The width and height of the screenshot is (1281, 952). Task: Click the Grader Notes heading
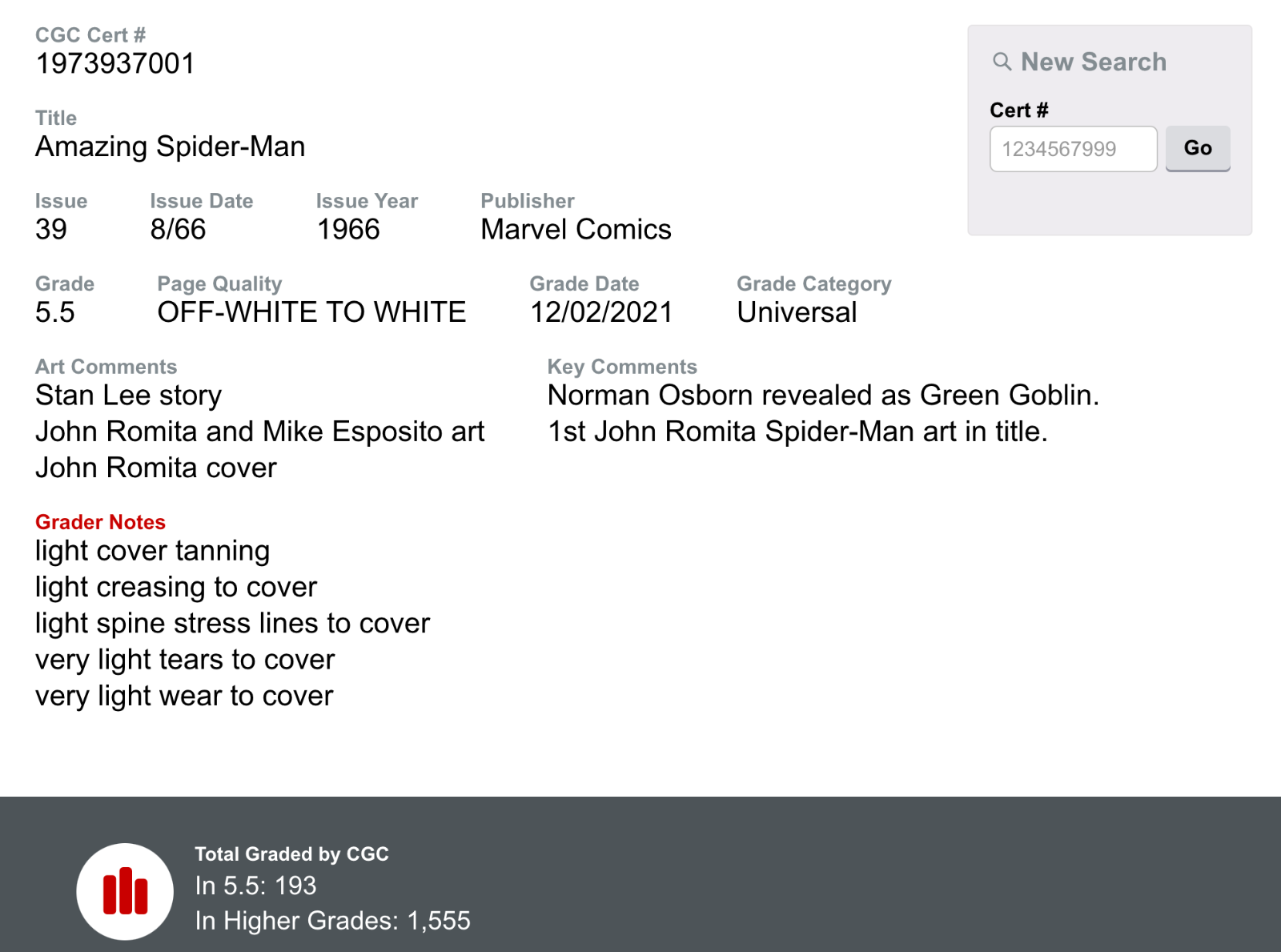pyautogui.click(x=100, y=522)
